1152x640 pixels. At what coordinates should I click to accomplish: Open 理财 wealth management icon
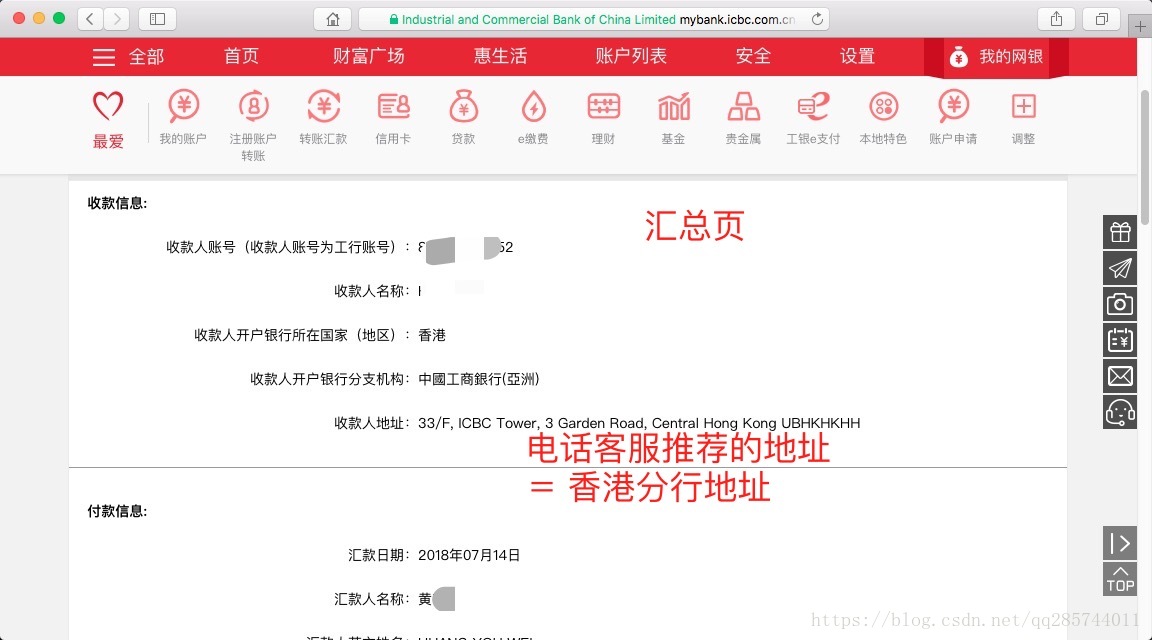tap(603, 107)
